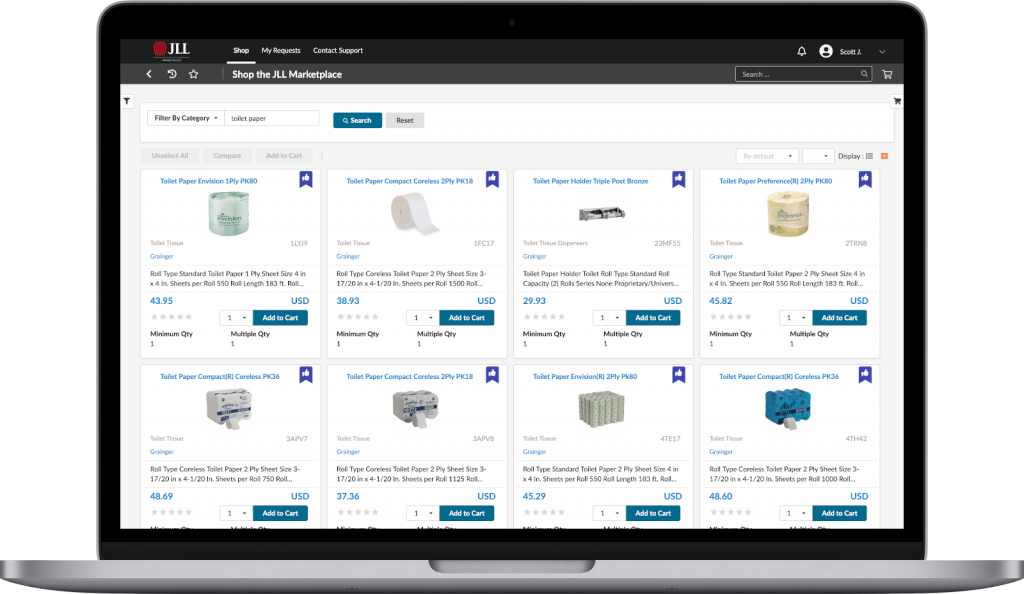The height and width of the screenshot is (594, 1024).
Task: Add the 43.95 Envision 1Ply to cart
Action: click(280, 318)
